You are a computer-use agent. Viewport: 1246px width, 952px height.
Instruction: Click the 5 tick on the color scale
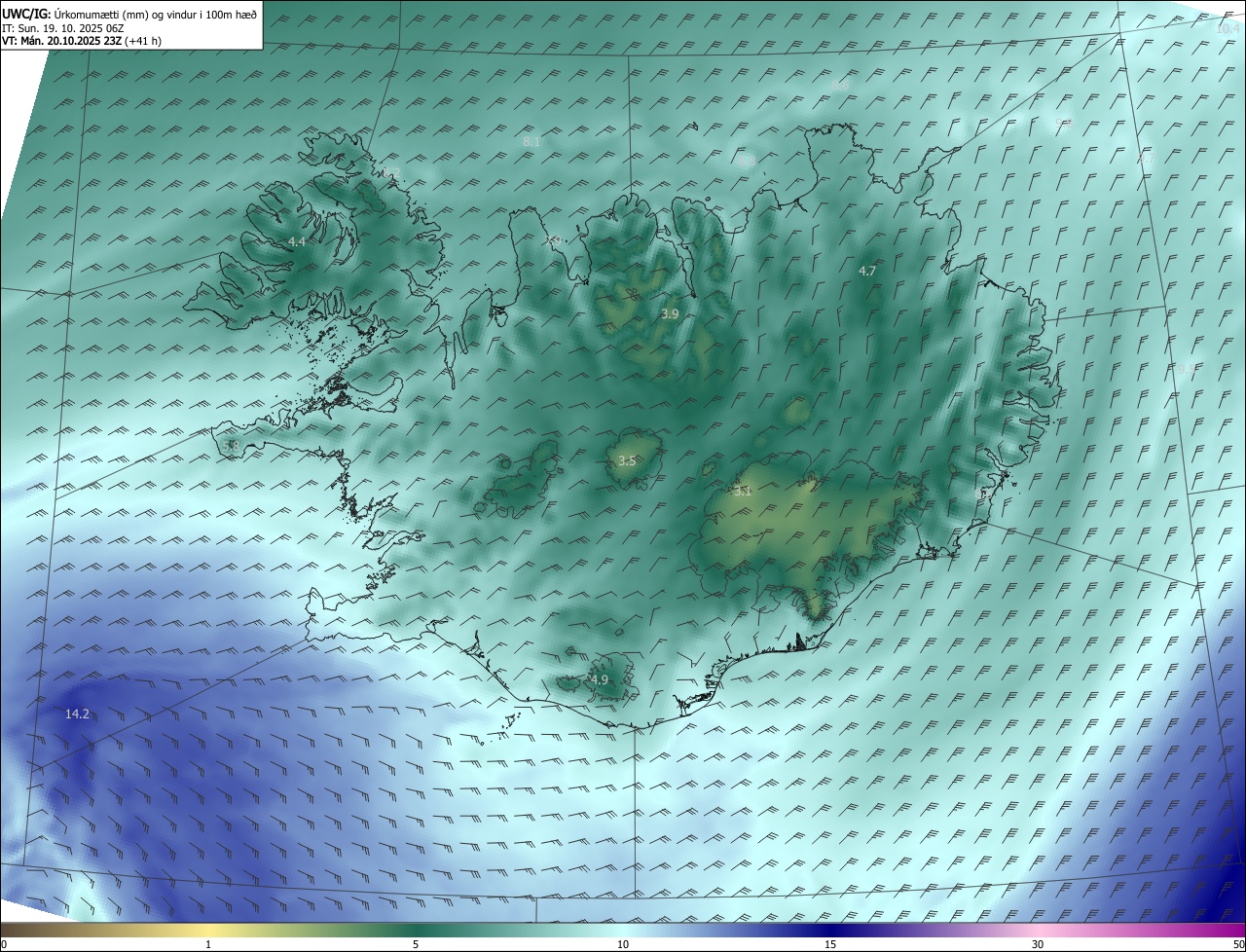click(416, 944)
